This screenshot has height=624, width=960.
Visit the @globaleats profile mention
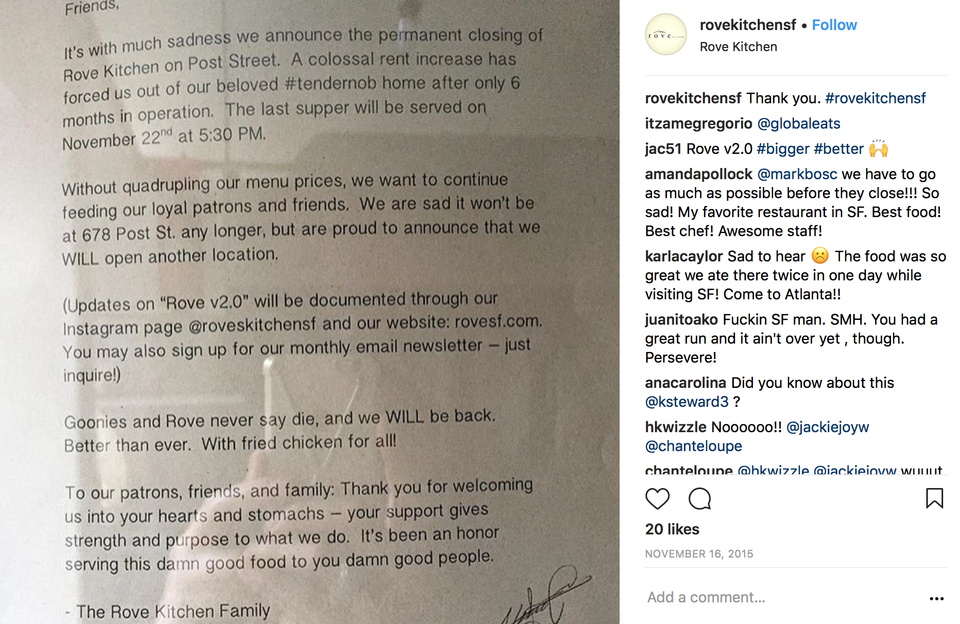(798, 123)
